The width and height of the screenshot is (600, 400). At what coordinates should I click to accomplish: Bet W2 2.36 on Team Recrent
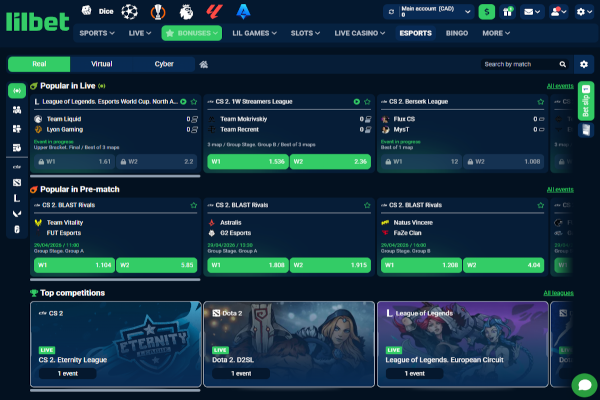[x=330, y=162]
